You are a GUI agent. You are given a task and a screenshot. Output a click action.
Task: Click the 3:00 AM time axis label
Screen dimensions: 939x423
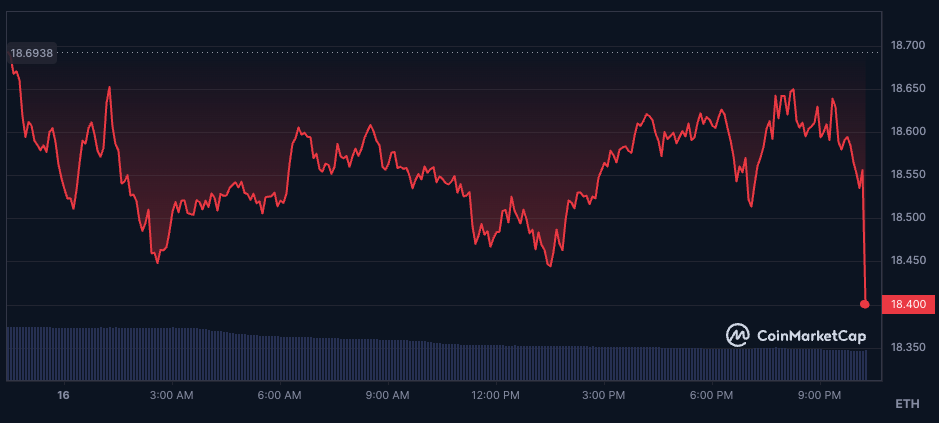(172, 395)
